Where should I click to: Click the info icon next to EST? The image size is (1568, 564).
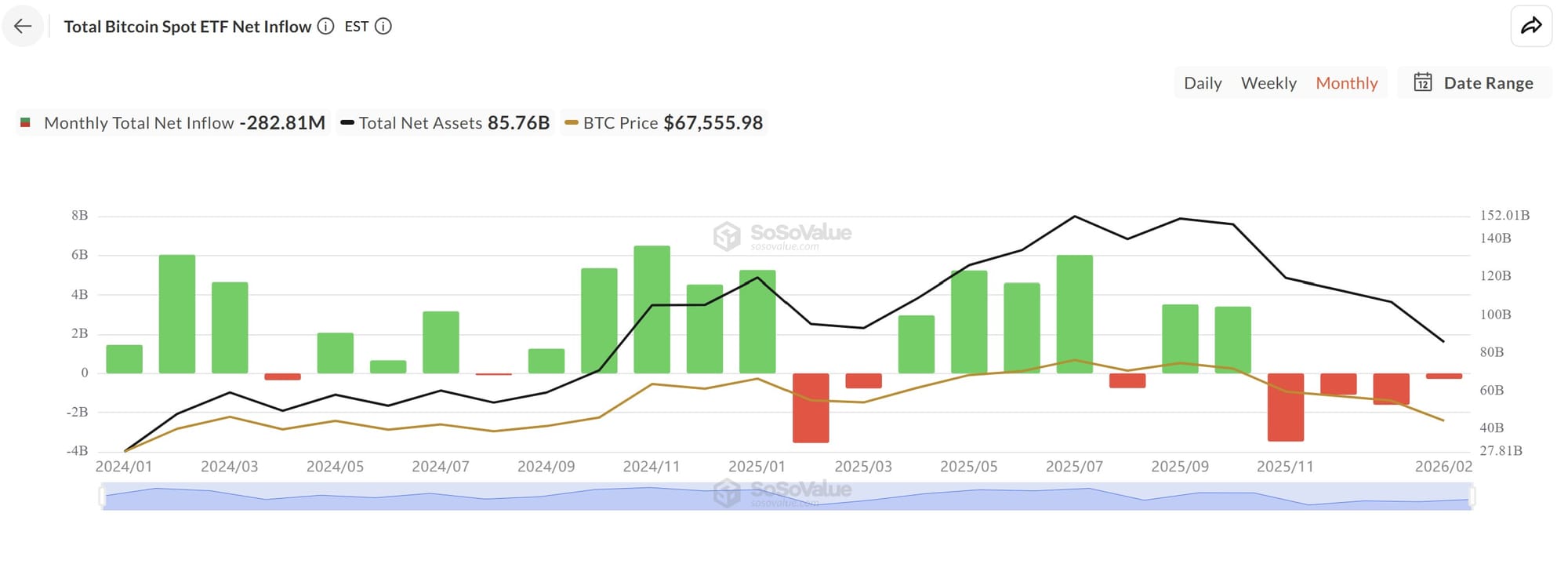(382, 26)
